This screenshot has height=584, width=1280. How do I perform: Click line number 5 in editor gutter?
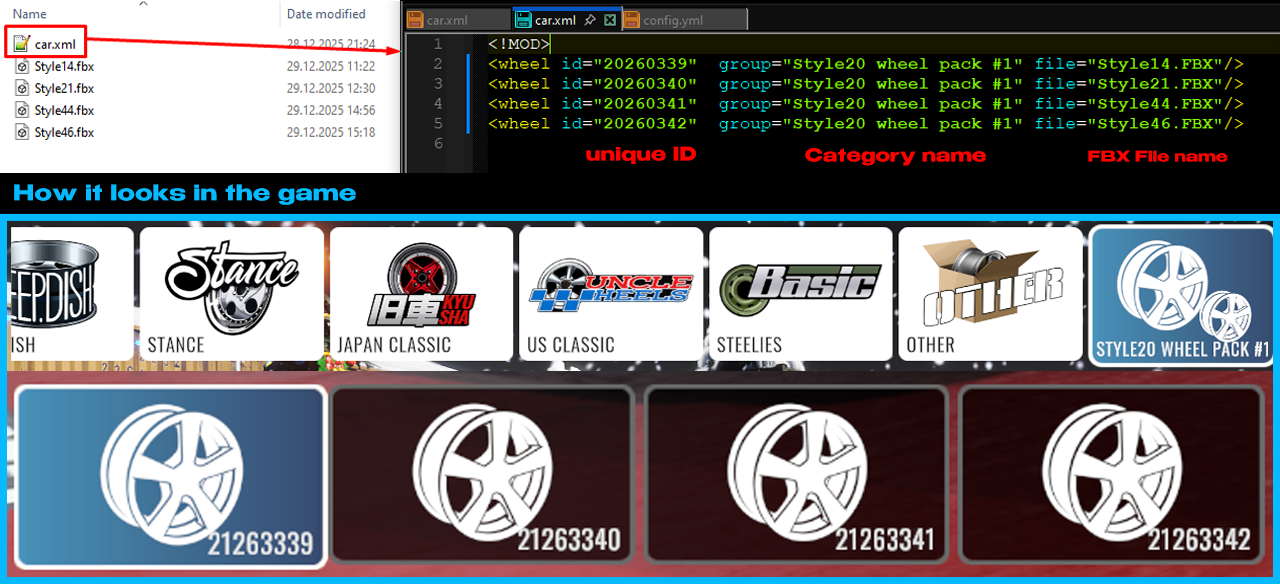[438, 124]
